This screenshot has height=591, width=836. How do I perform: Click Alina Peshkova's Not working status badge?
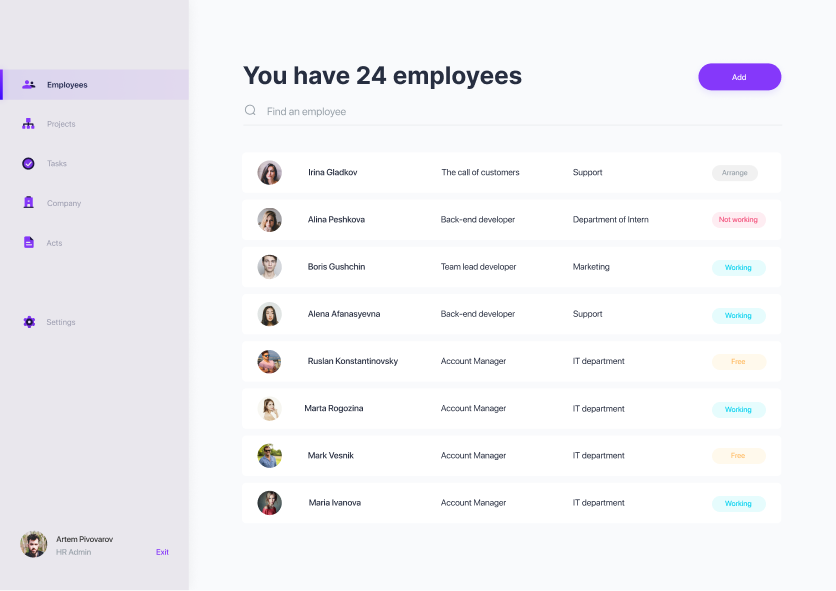(x=738, y=220)
